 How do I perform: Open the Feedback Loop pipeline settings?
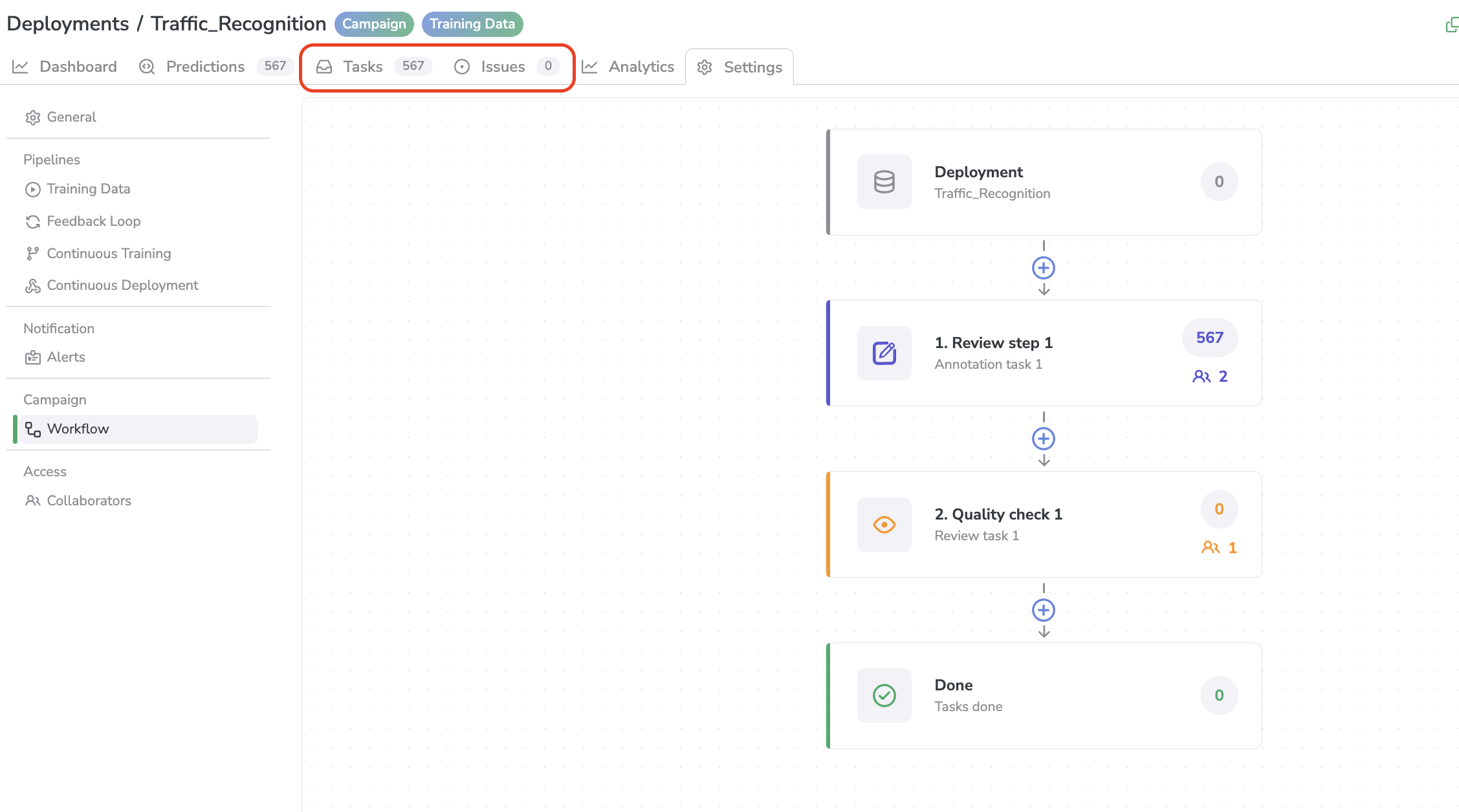(x=93, y=220)
